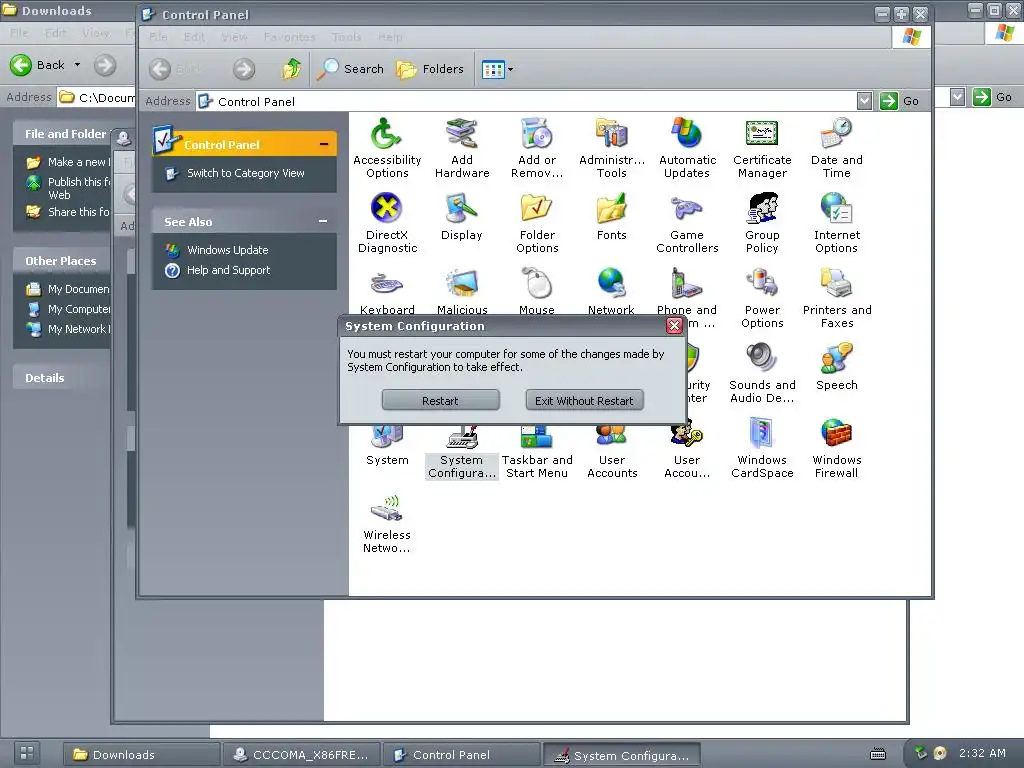
Task: Open Sounds and Audio Devices icon
Action: 762,373
